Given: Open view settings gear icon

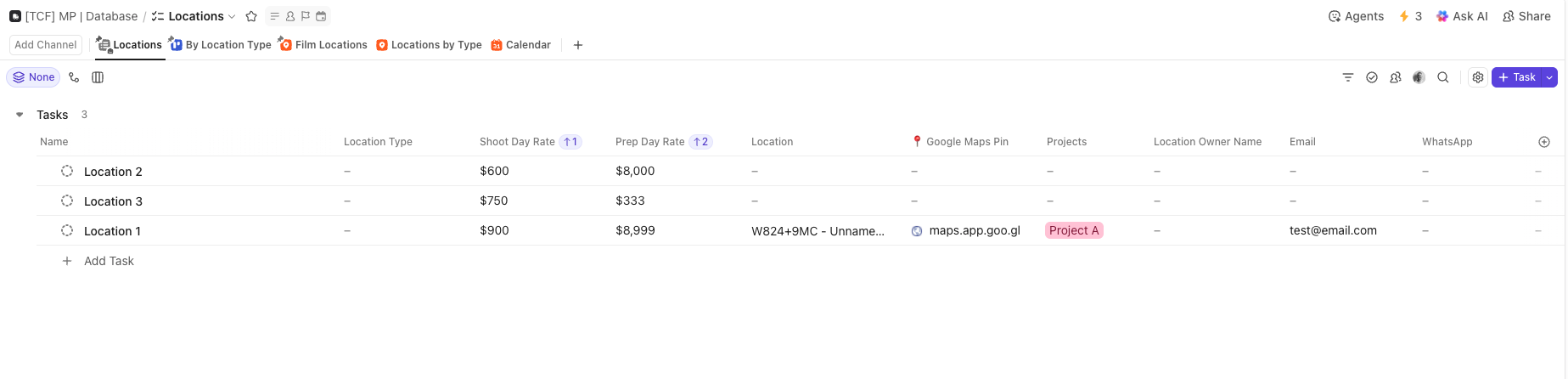Looking at the screenshot, I should (x=1478, y=77).
